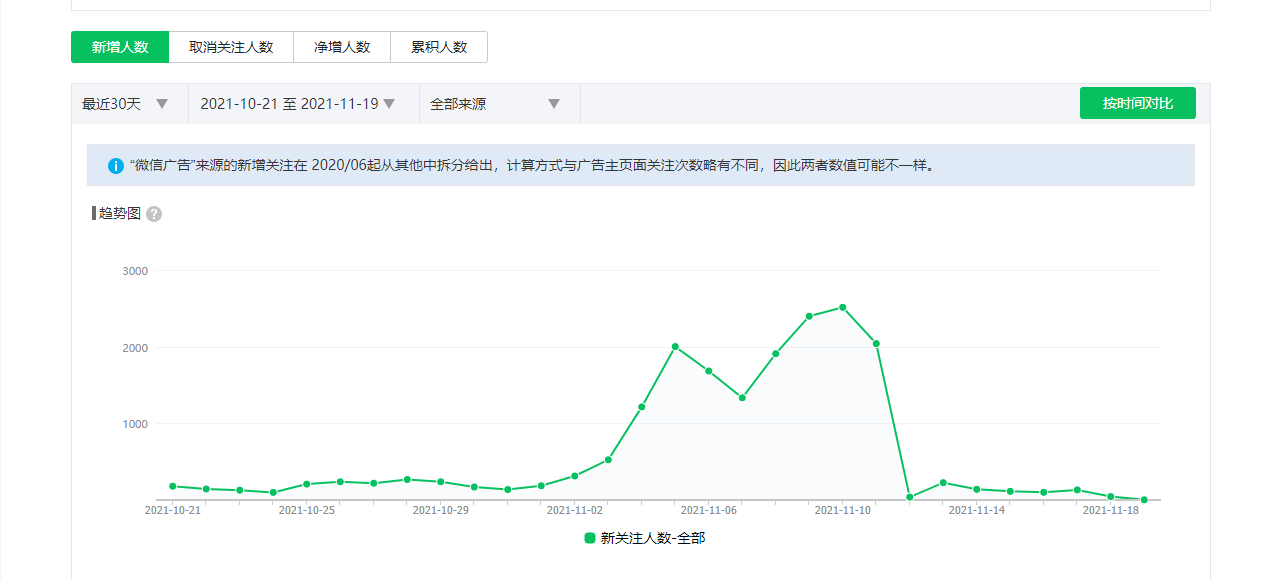1280x580 pixels.
Task: Click the help question mark beside 趋势图
Action: click(154, 214)
